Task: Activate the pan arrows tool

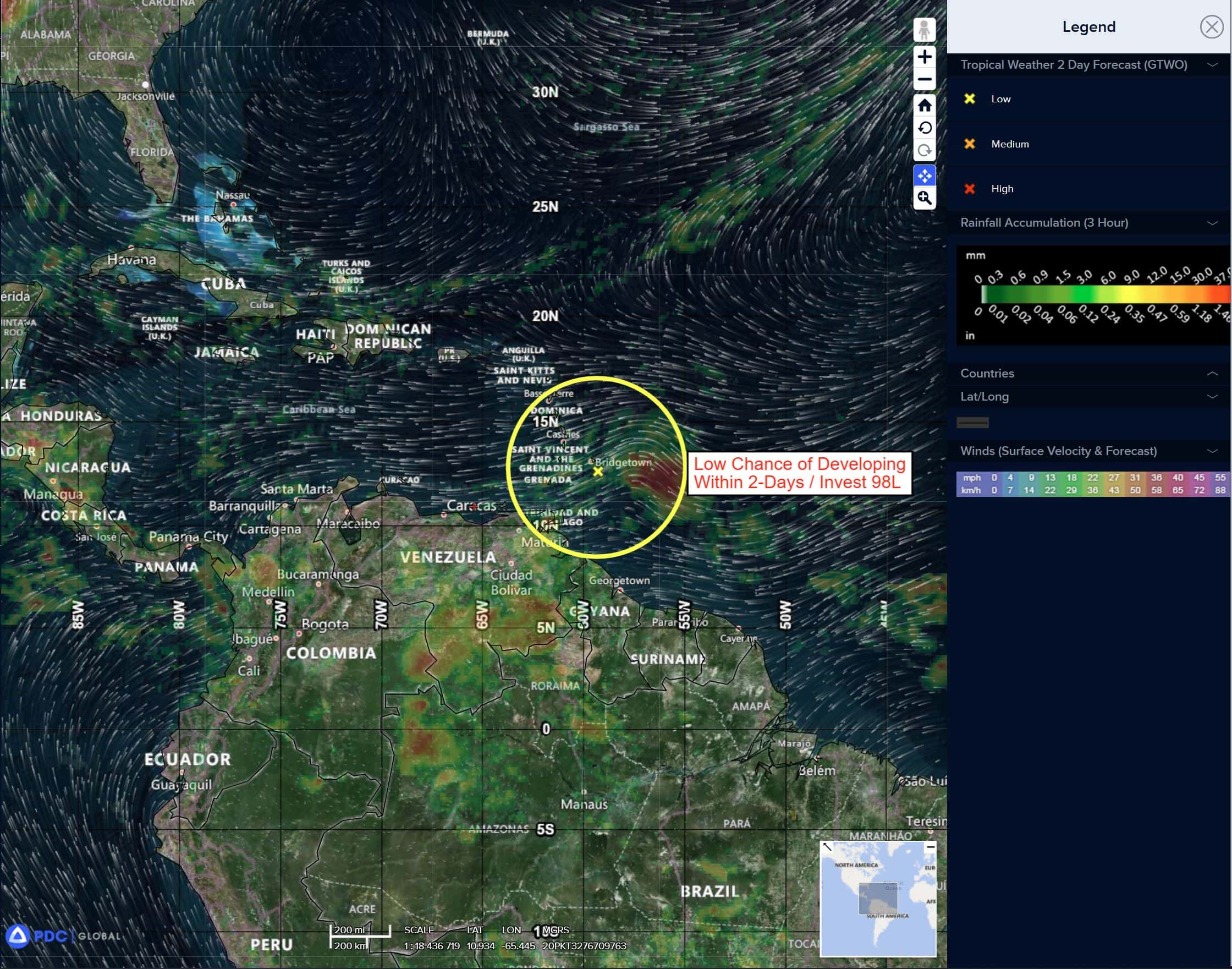Action: tap(924, 176)
